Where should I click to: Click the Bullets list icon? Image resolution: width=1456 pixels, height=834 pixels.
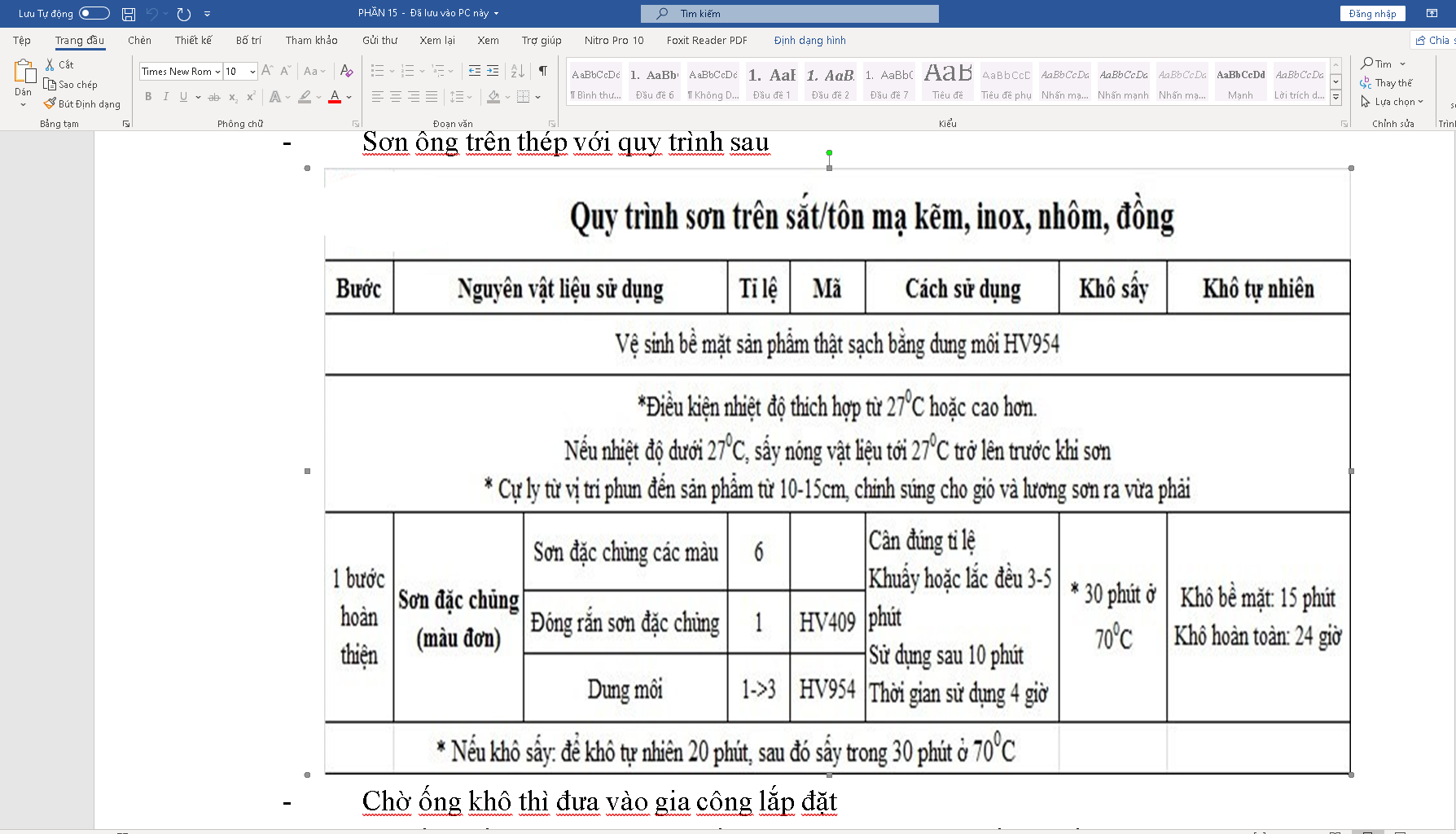click(x=377, y=71)
